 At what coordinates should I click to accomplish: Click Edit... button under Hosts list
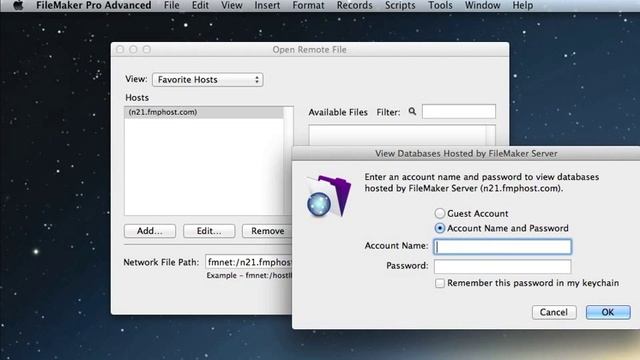coord(209,231)
